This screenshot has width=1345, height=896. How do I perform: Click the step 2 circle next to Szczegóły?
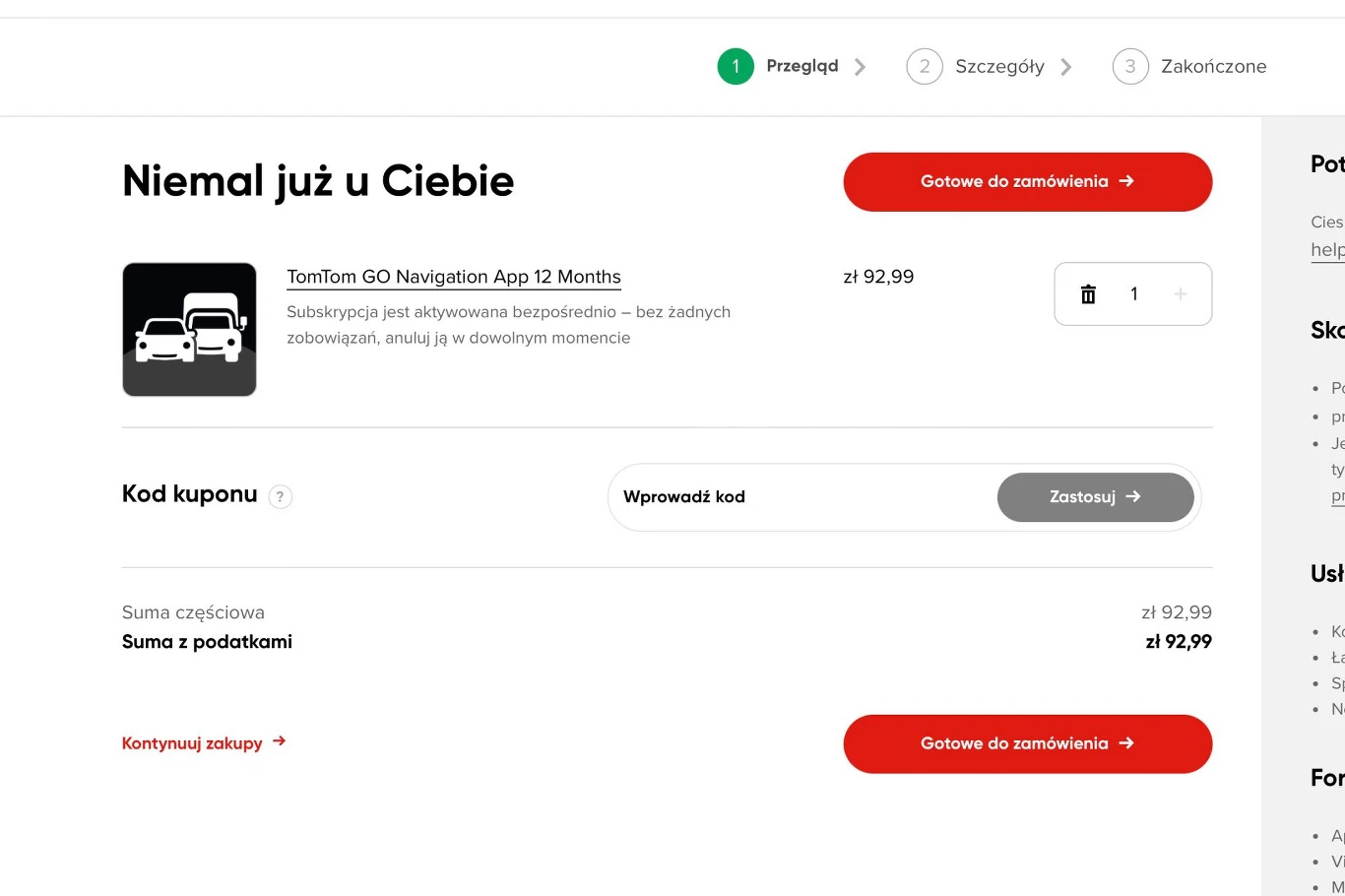925,66
